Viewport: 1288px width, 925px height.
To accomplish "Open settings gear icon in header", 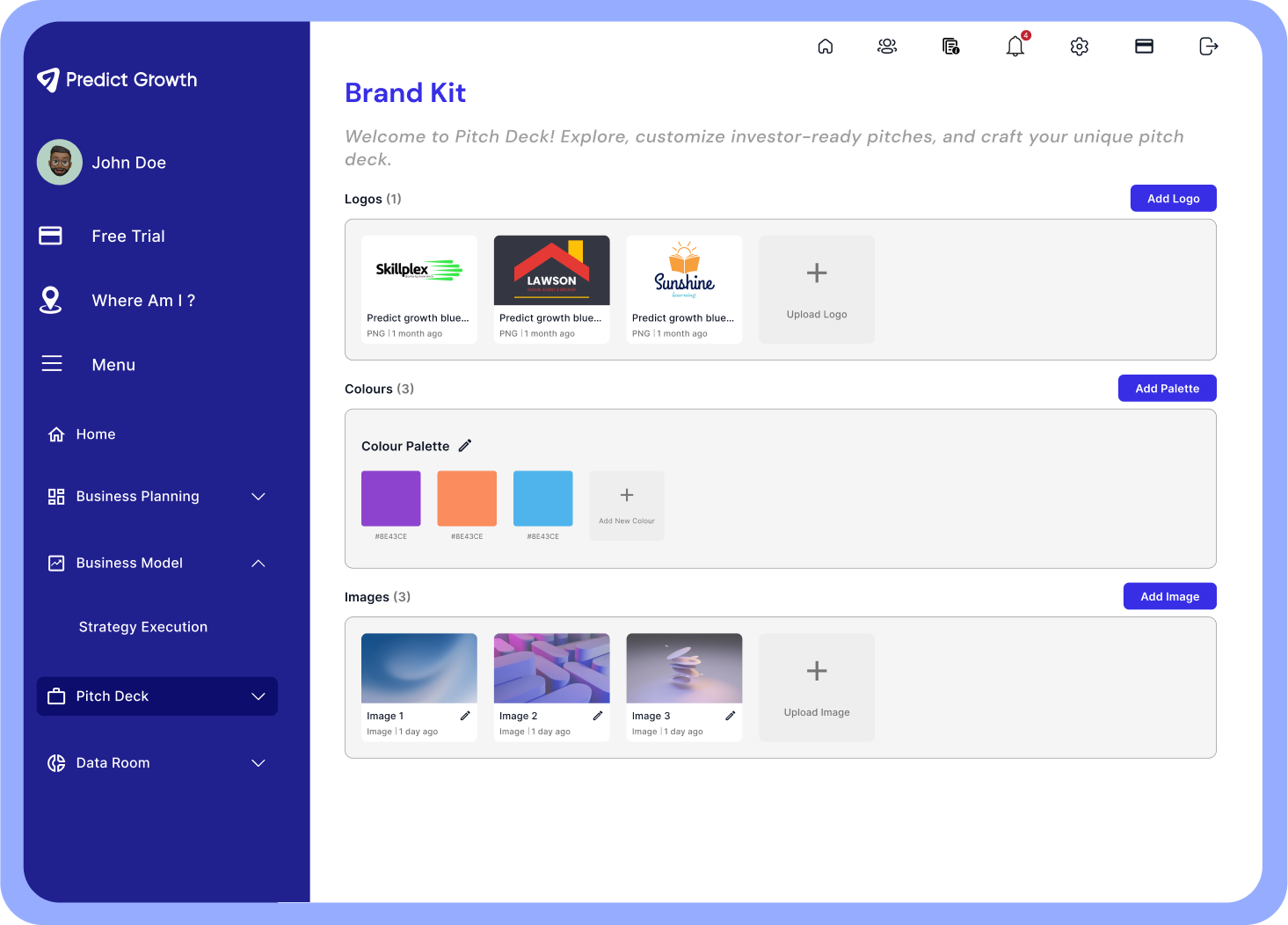I will tap(1080, 47).
